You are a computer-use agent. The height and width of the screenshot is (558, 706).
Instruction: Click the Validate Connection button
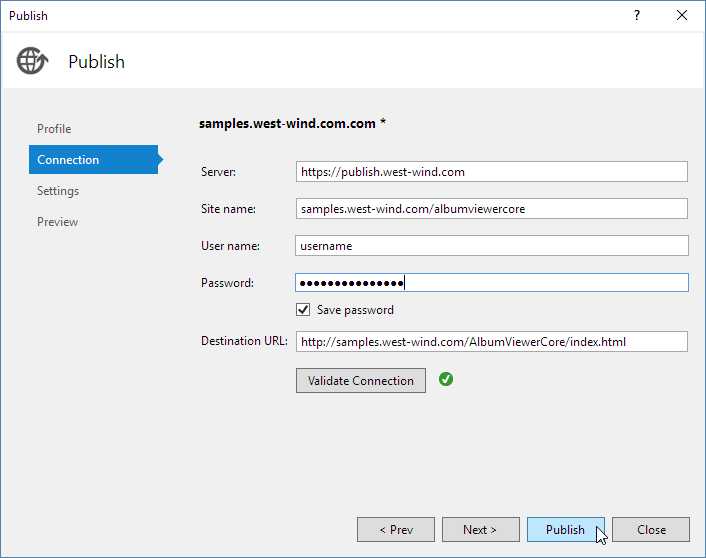coord(360,380)
